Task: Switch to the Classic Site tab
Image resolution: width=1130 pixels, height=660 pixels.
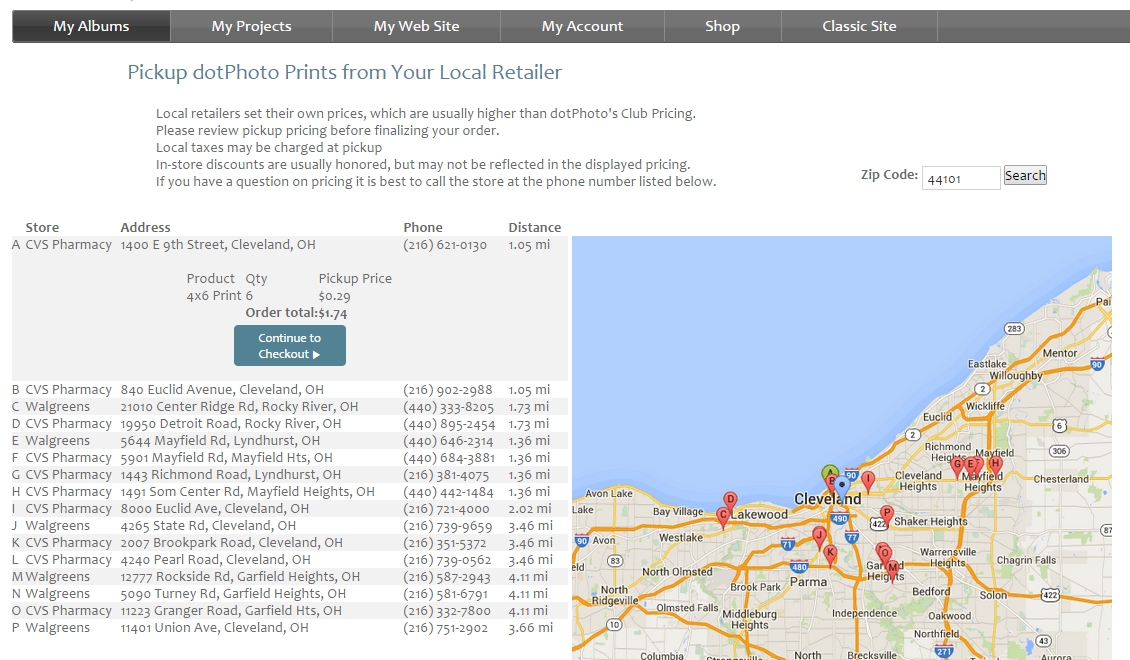Action: point(859,26)
